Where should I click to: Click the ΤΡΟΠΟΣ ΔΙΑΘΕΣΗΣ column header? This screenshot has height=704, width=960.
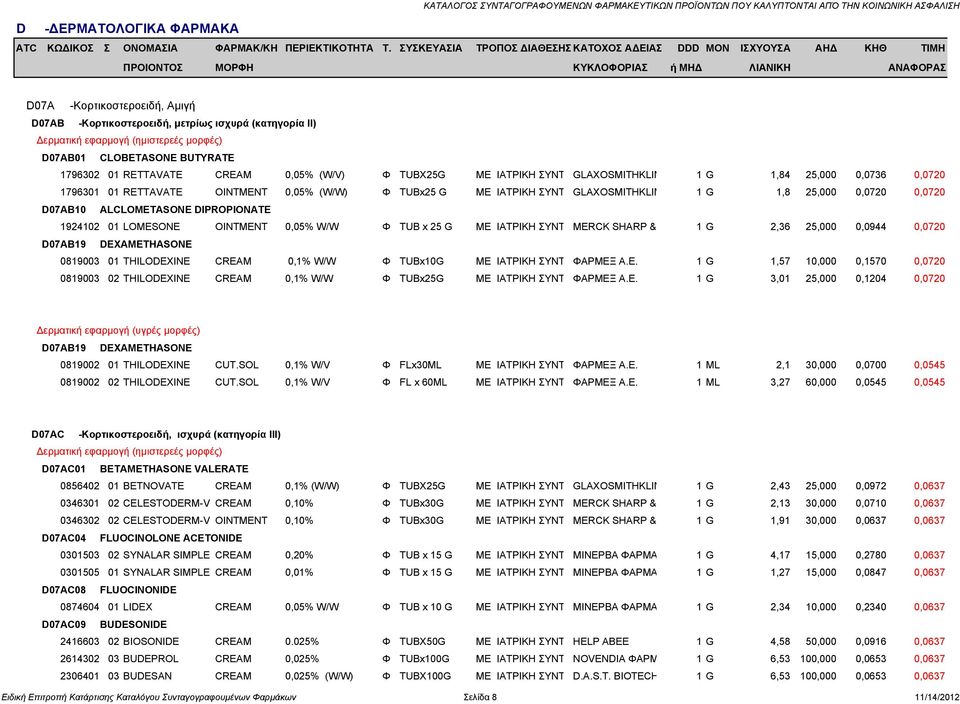pyautogui.click(x=523, y=48)
